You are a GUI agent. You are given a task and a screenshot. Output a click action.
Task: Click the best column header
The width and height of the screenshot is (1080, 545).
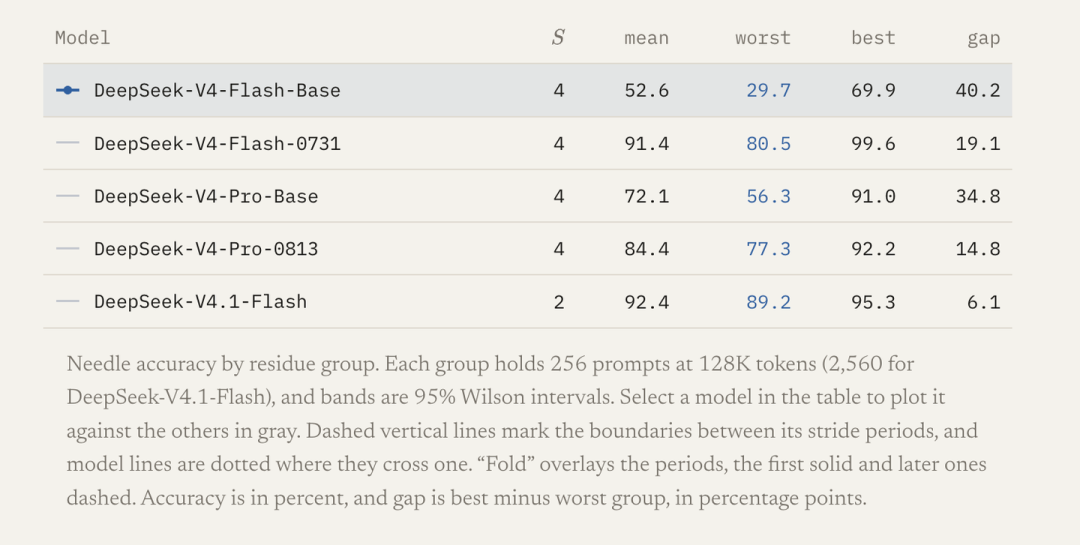(873, 38)
